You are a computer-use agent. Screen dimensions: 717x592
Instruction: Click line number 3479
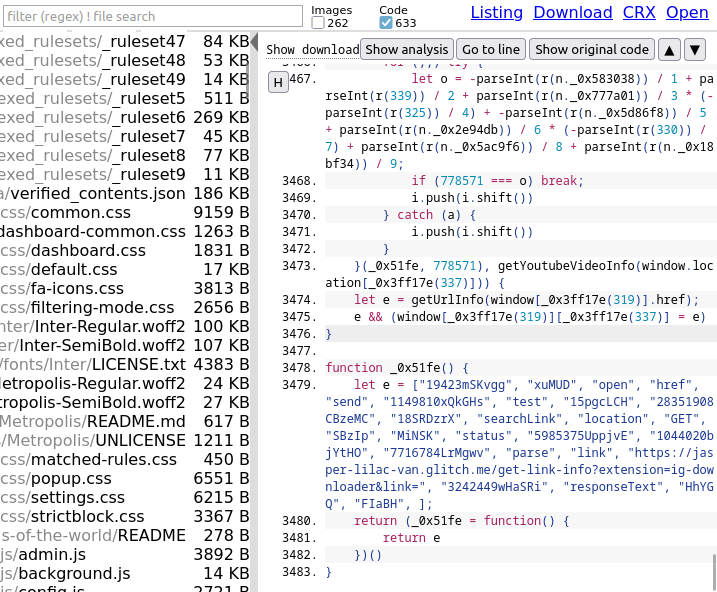coord(300,385)
